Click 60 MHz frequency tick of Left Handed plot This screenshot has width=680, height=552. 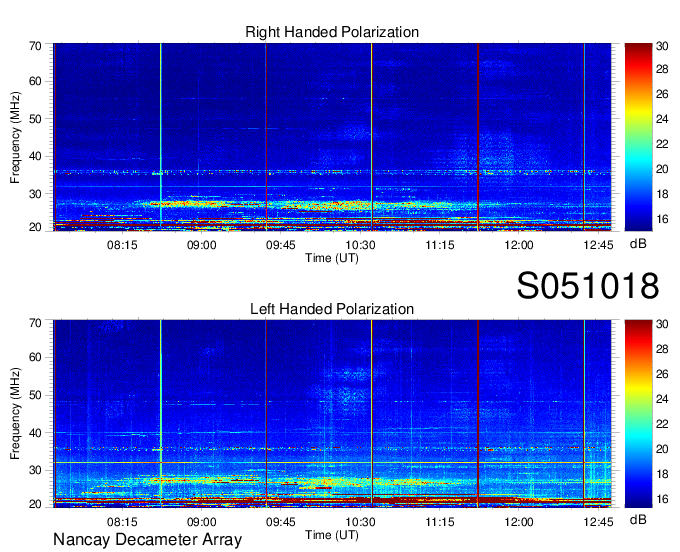coord(35,357)
